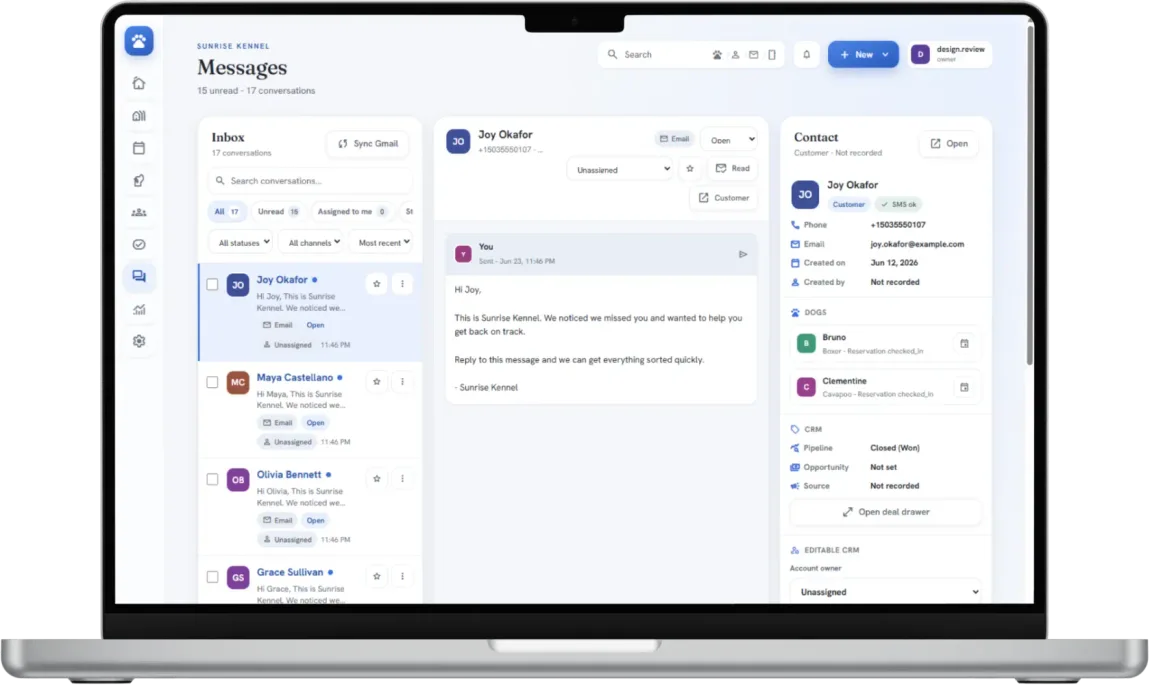Open the Grace Sullivan conversation name
The width and height of the screenshot is (1150, 685).
[289, 573]
